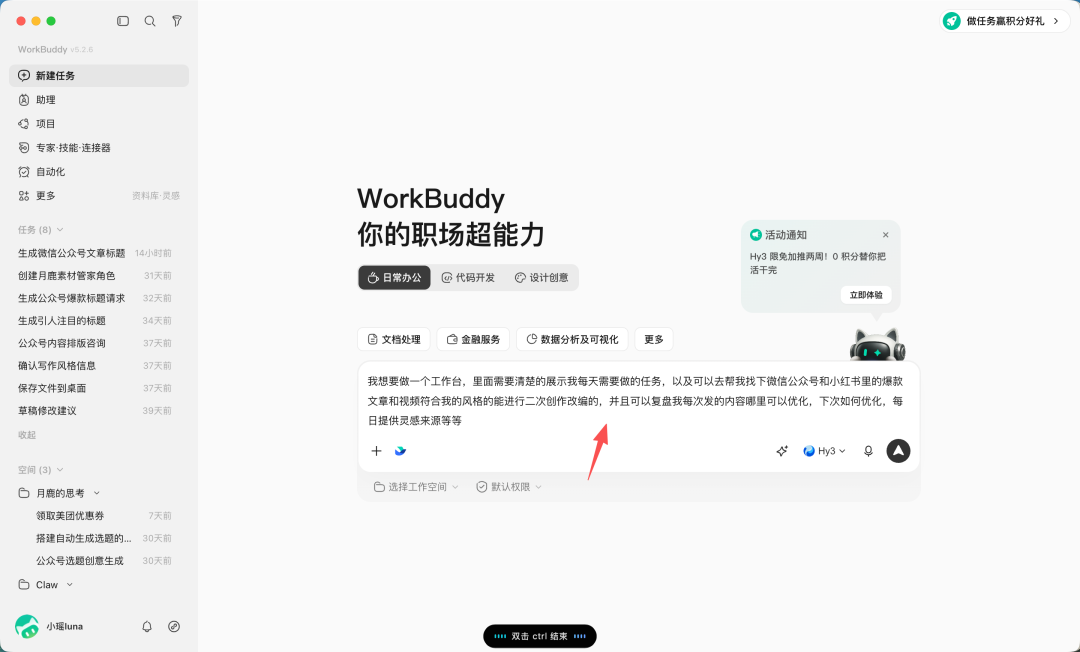Open the 助理 assistant section

pyautogui.click(x=98, y=100)
